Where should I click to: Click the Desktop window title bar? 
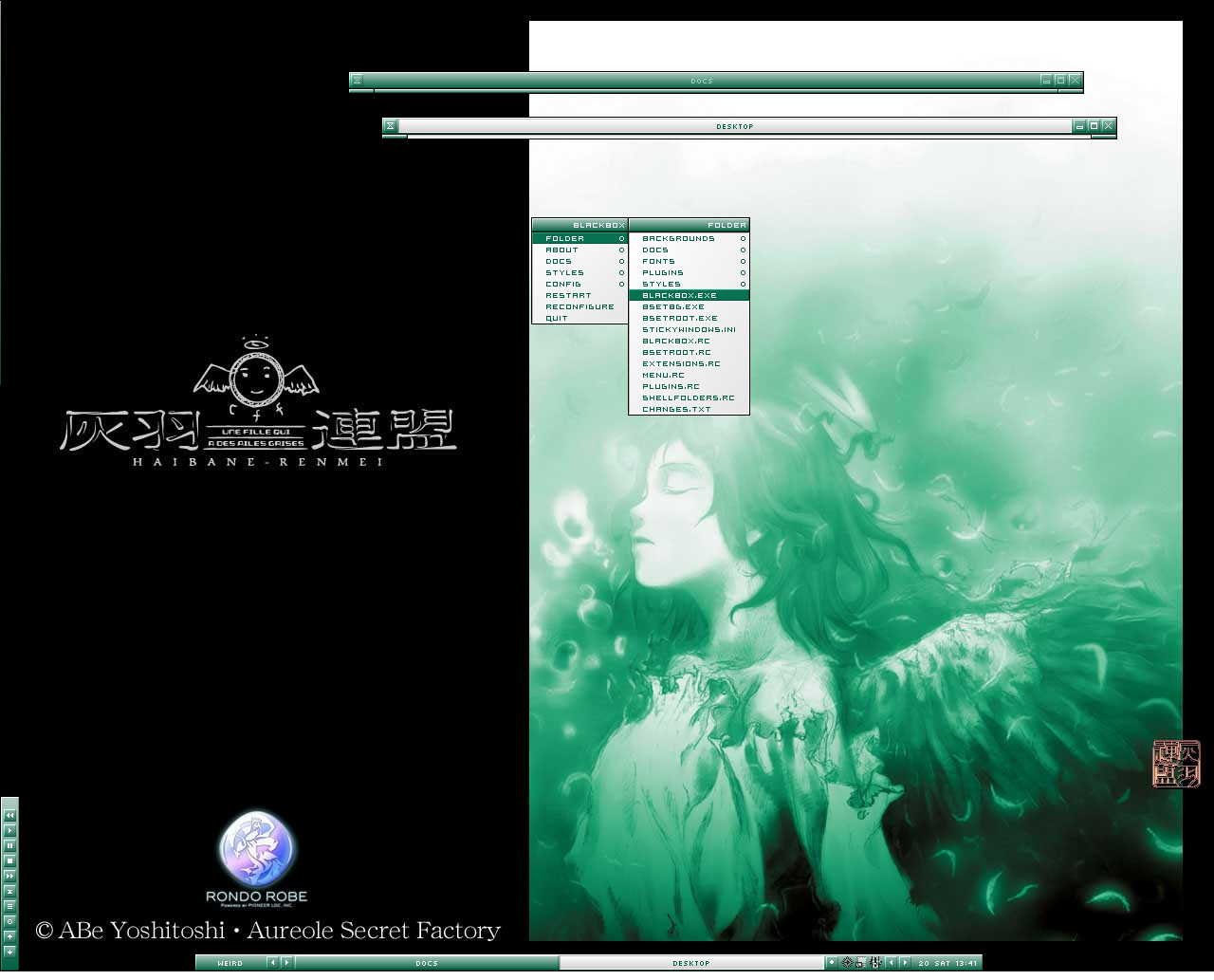click(x=734, y=125)
